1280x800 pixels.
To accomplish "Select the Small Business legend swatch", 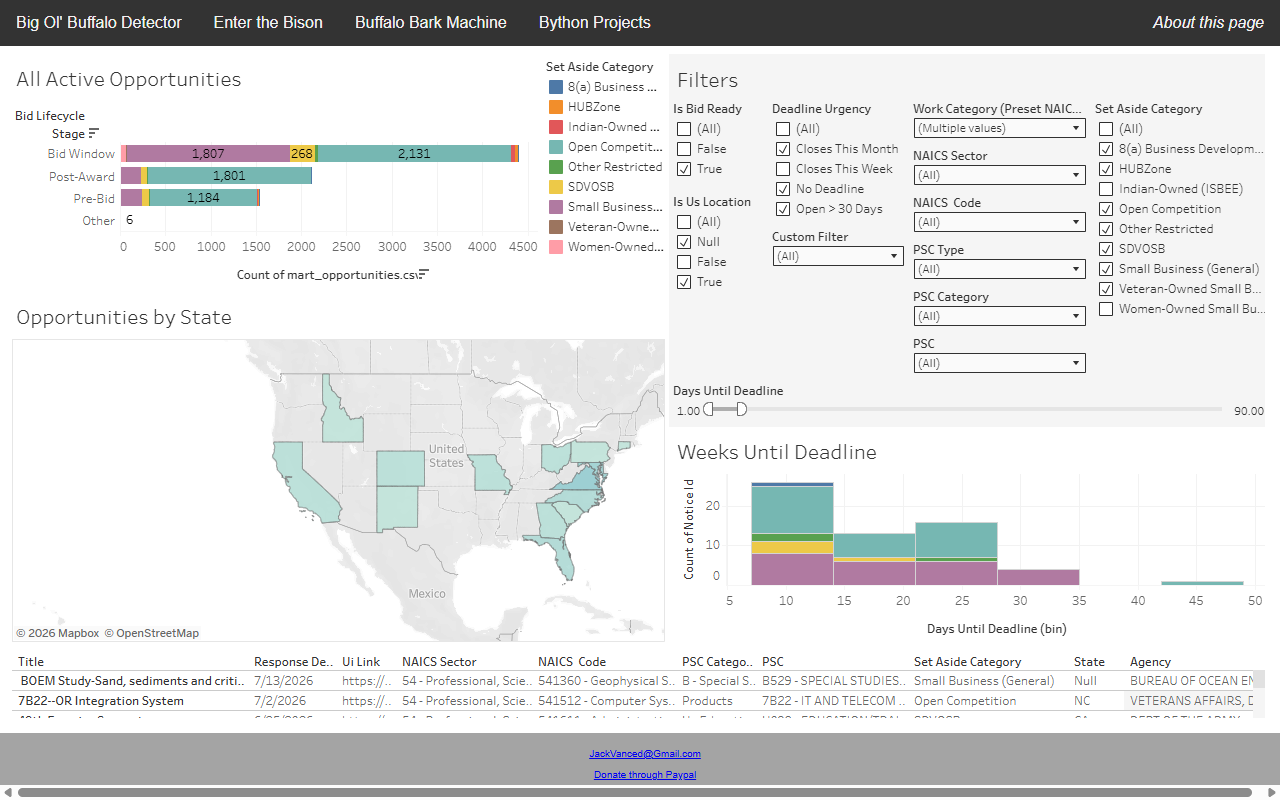I will pos(556,207).
